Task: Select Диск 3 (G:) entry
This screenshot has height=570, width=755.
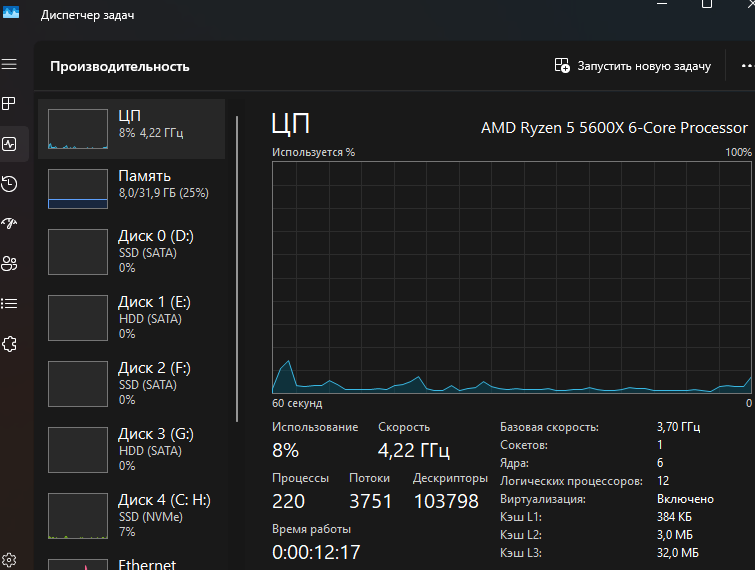Action: pos(131,450)
